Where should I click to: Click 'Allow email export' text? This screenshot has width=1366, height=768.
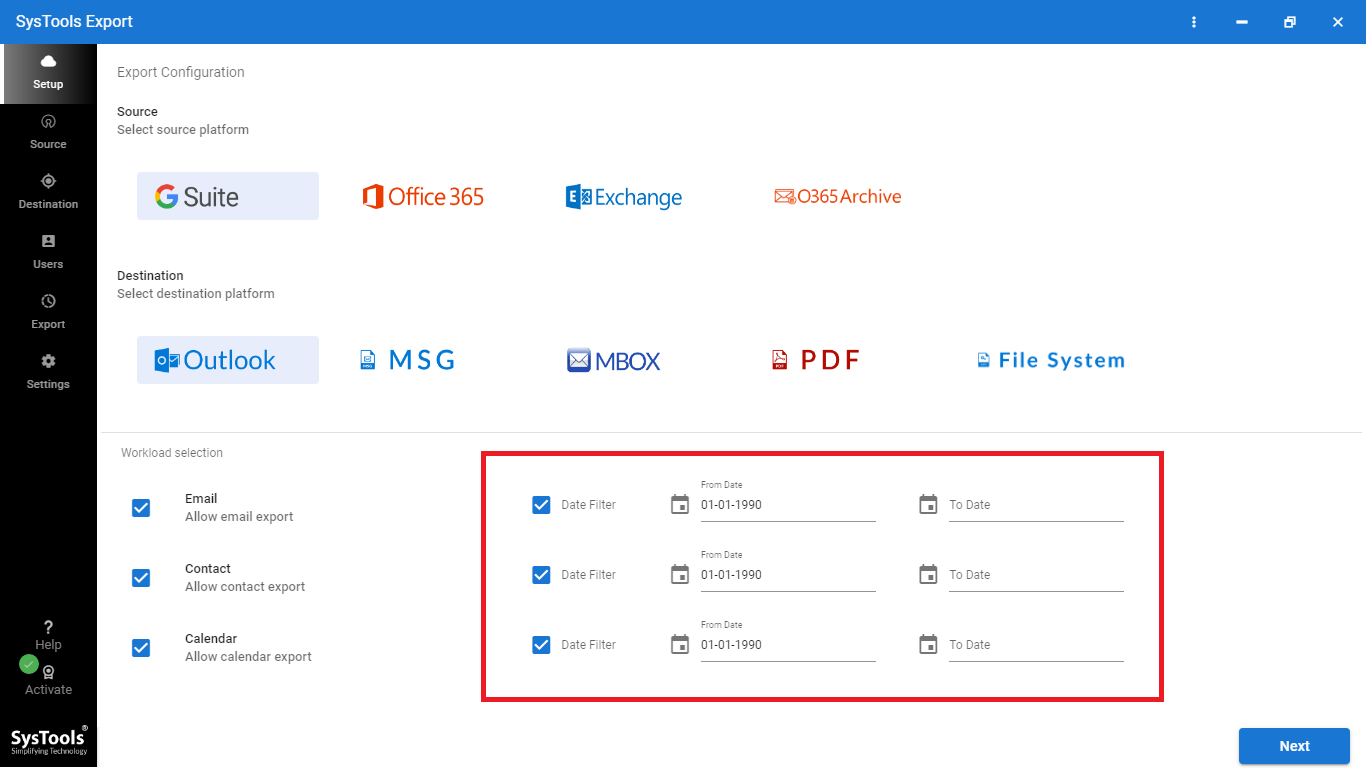(x=239, y=517)
